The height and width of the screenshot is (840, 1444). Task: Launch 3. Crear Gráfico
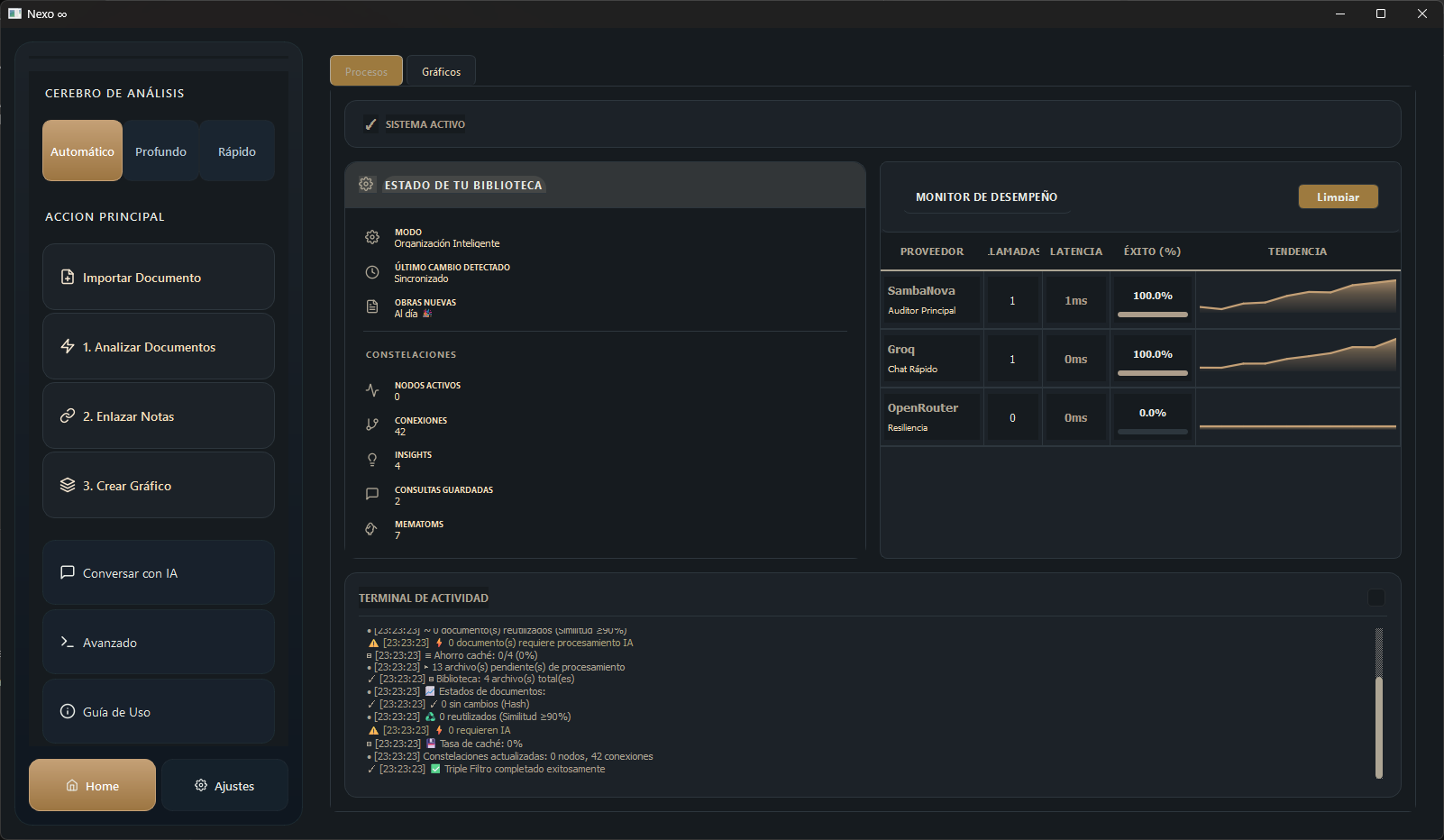[159, 485]
